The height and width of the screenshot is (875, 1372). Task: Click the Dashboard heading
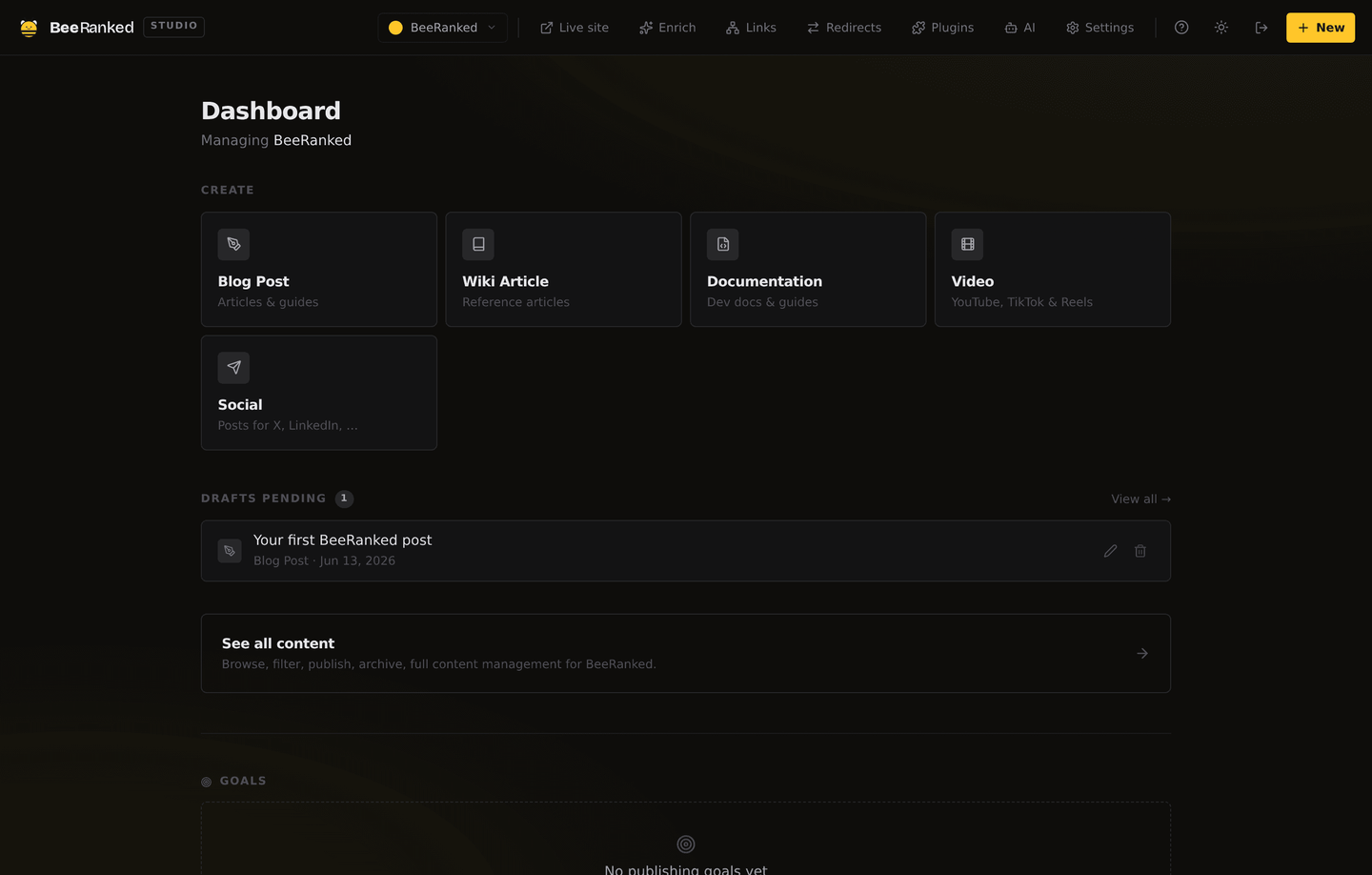pyautogui.click(x=271, y=111)
